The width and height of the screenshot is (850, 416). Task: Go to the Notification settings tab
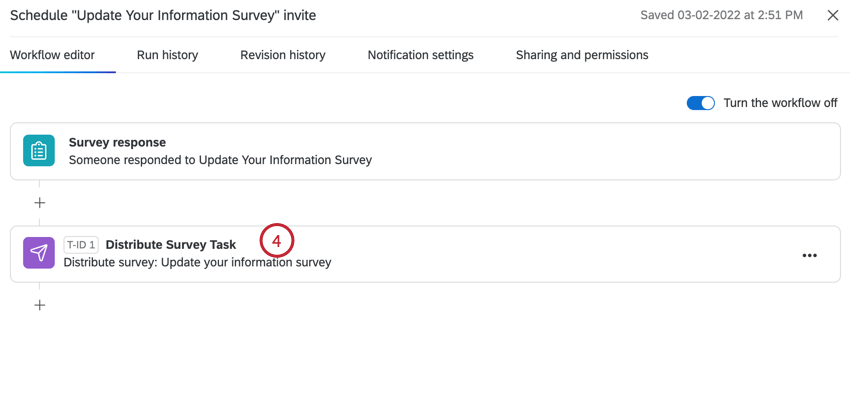(420, 55)
